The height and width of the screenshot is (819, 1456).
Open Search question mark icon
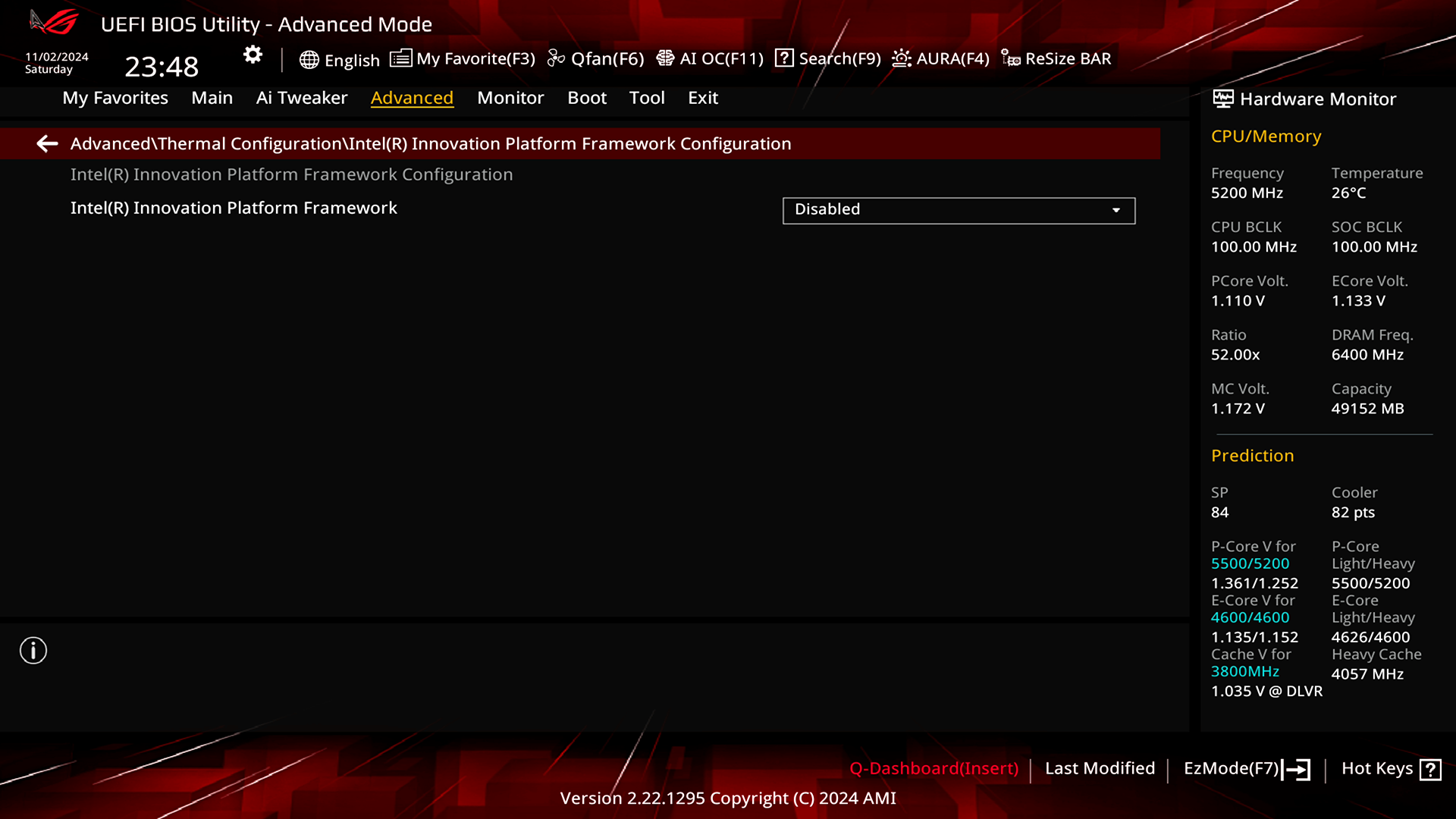784,58
